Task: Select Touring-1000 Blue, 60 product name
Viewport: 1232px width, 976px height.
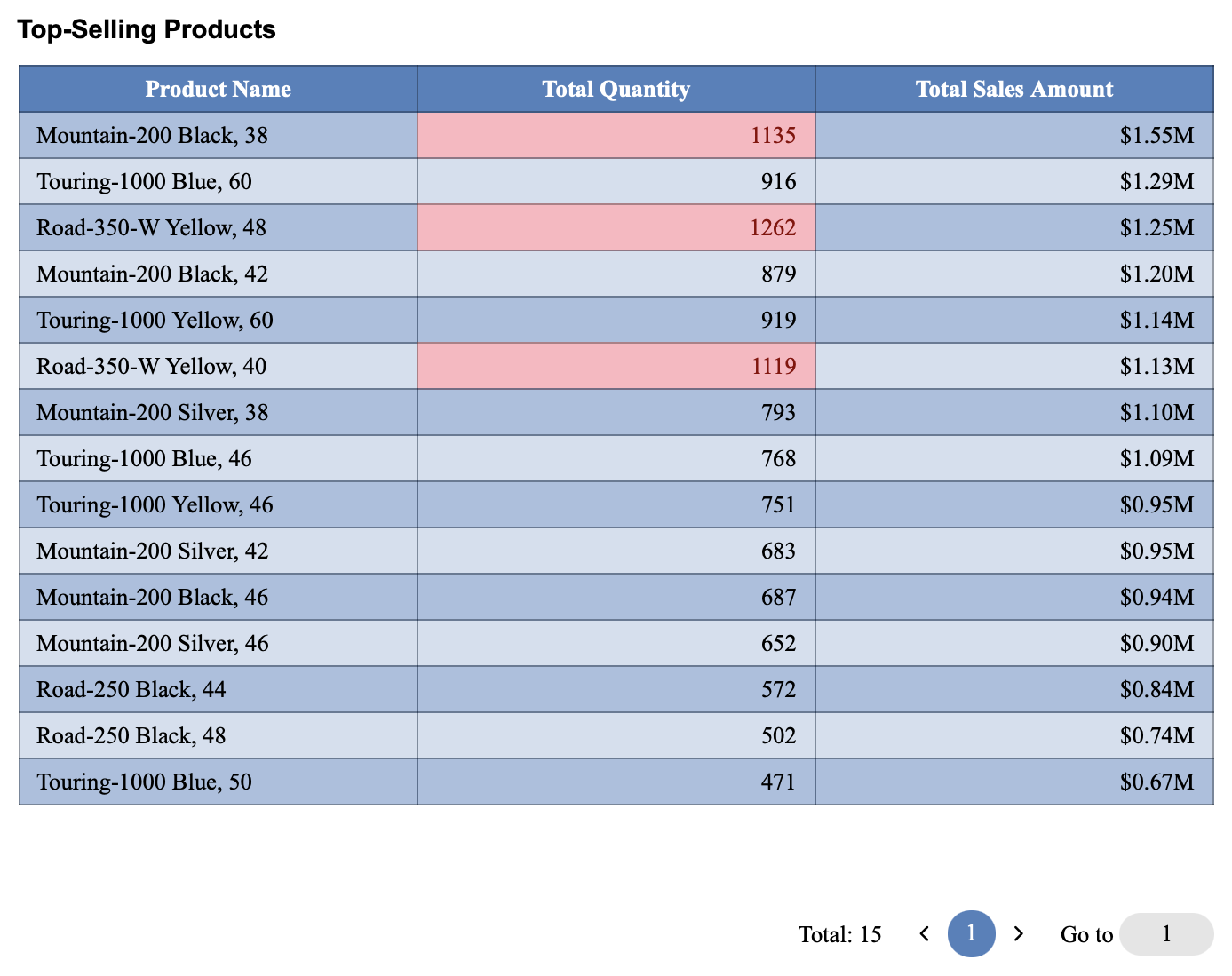Action: pyautogui.click(x=144, y=182)
